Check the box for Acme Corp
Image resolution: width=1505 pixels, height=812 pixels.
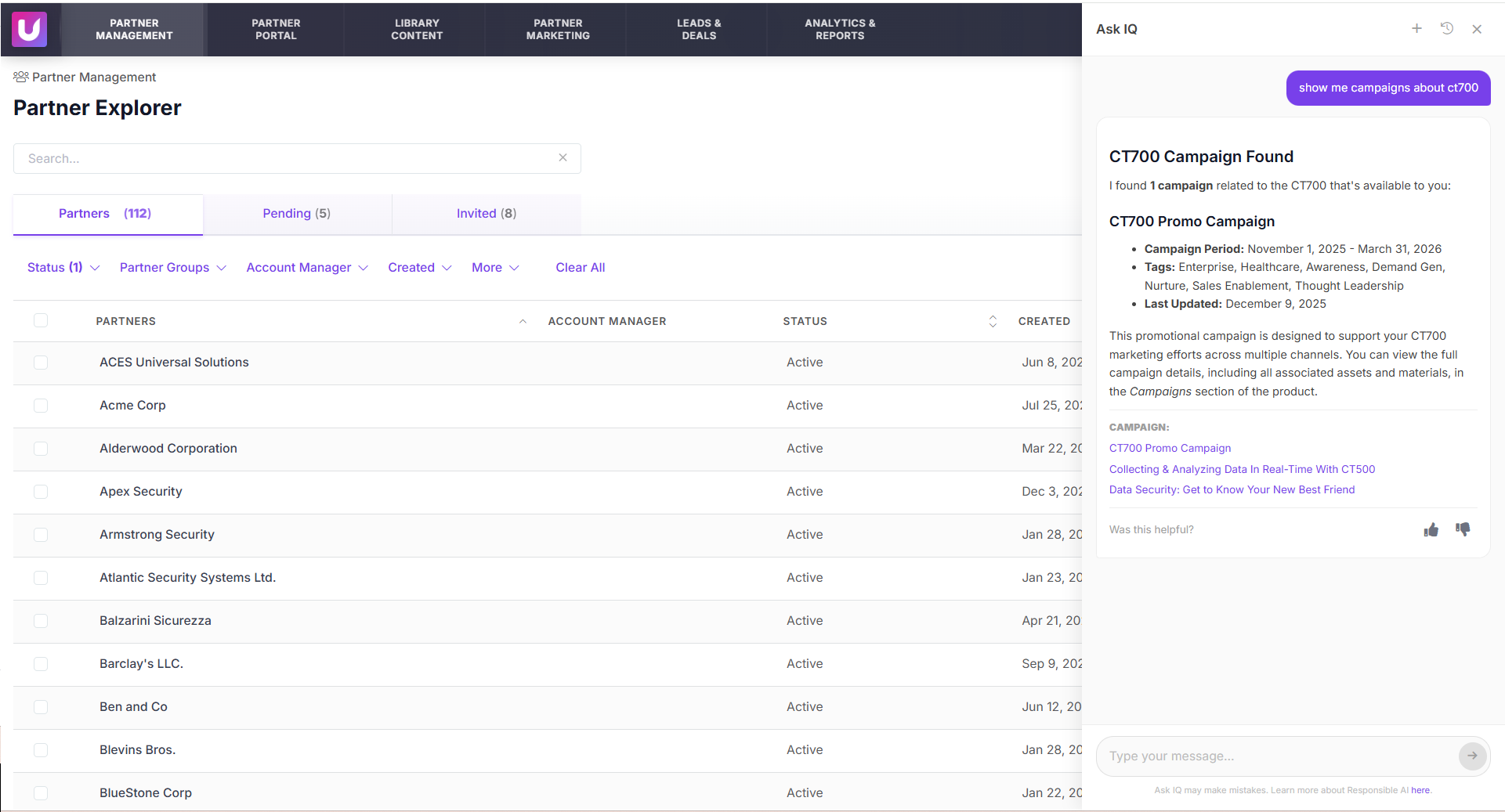point(41,406)
